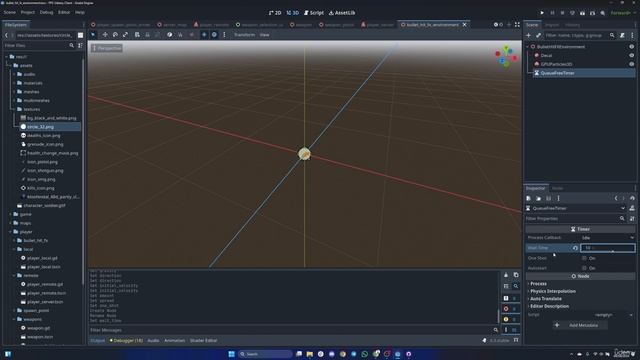
Task: Switch to the Node tab beside Inspector
Action: point(558,188)
